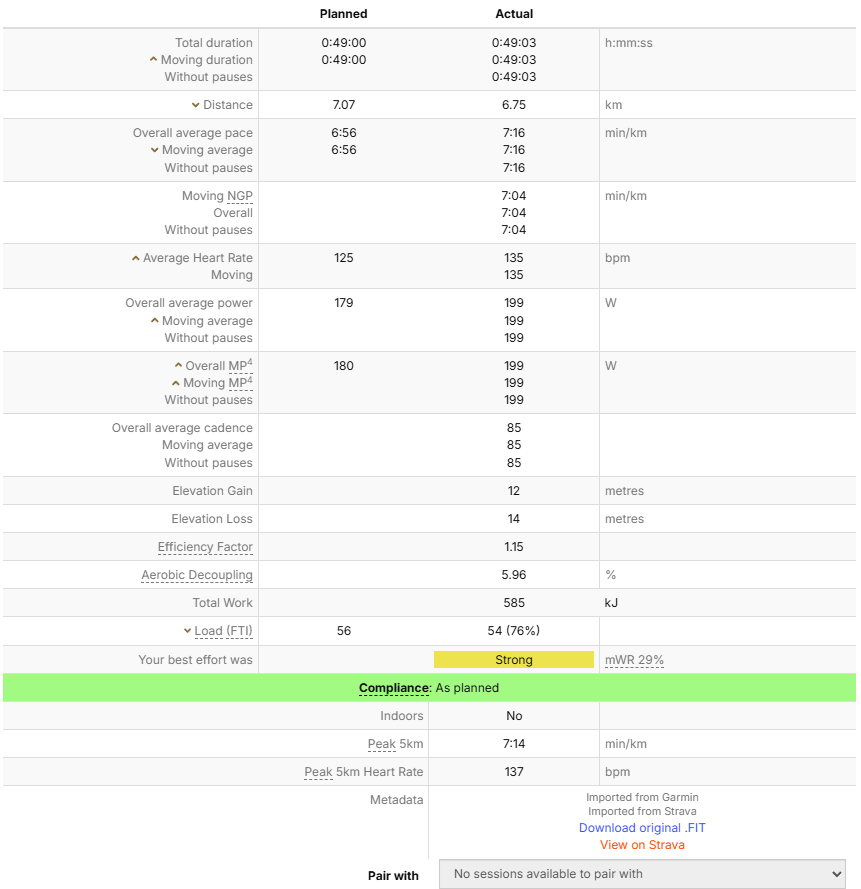Screen dimensions: 861x889
Task: Click the Load (FTI) label
Action: (224, 631)
